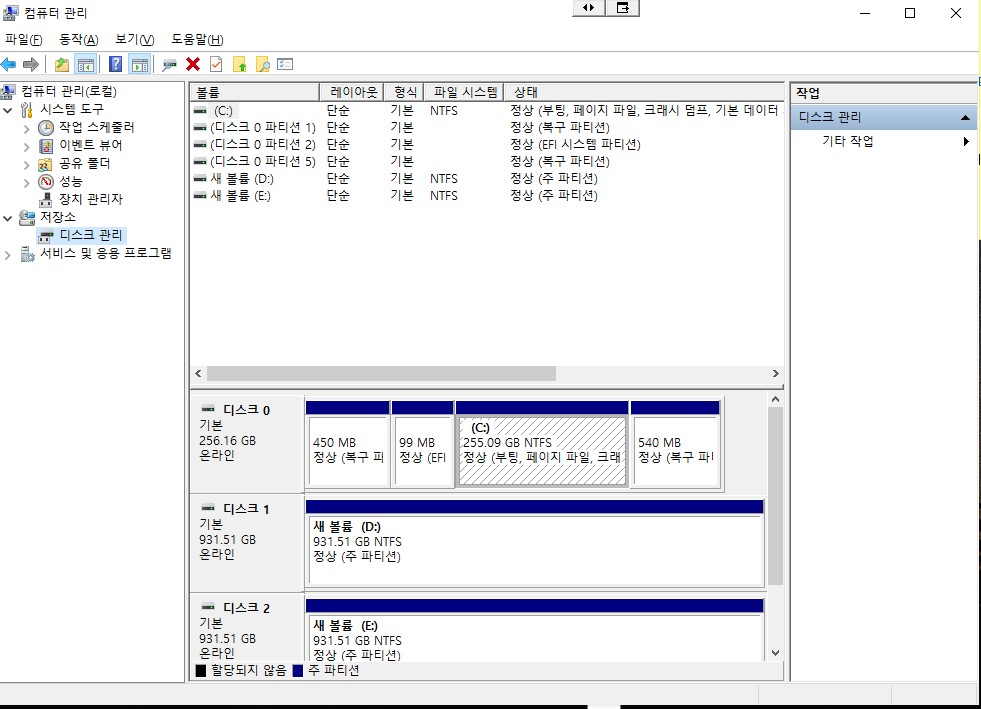Click the horizontal scrollbar right arrow

(775, 373)
